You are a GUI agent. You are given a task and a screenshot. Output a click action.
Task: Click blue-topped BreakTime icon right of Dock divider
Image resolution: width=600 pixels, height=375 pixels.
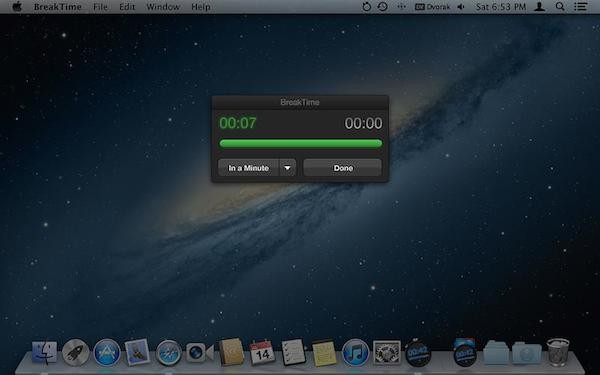tap(465, 352)
